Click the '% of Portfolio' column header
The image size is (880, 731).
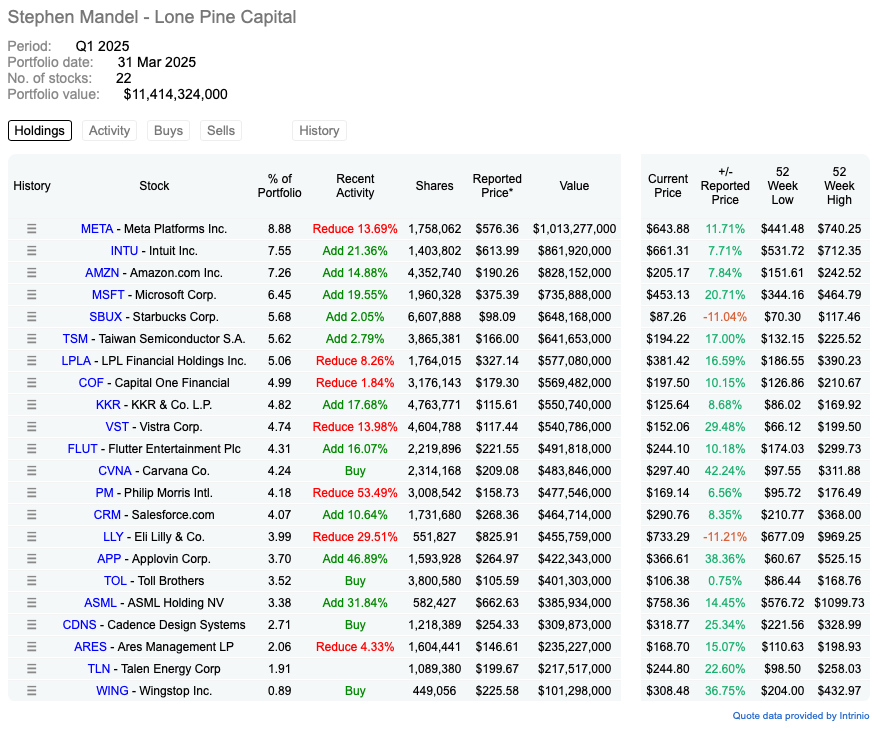click(x=279, y=186)
